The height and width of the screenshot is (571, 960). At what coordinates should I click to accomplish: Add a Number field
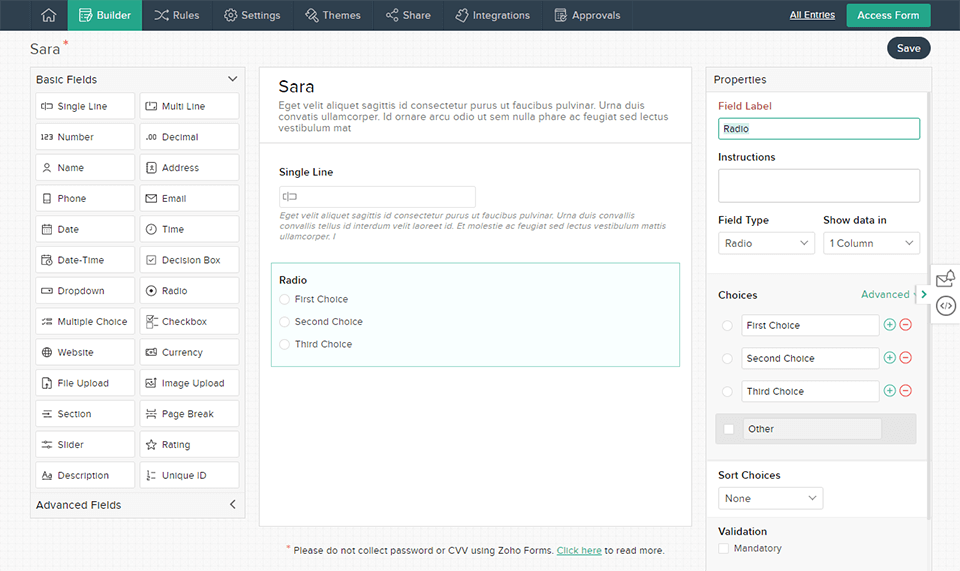coord(85,136)
